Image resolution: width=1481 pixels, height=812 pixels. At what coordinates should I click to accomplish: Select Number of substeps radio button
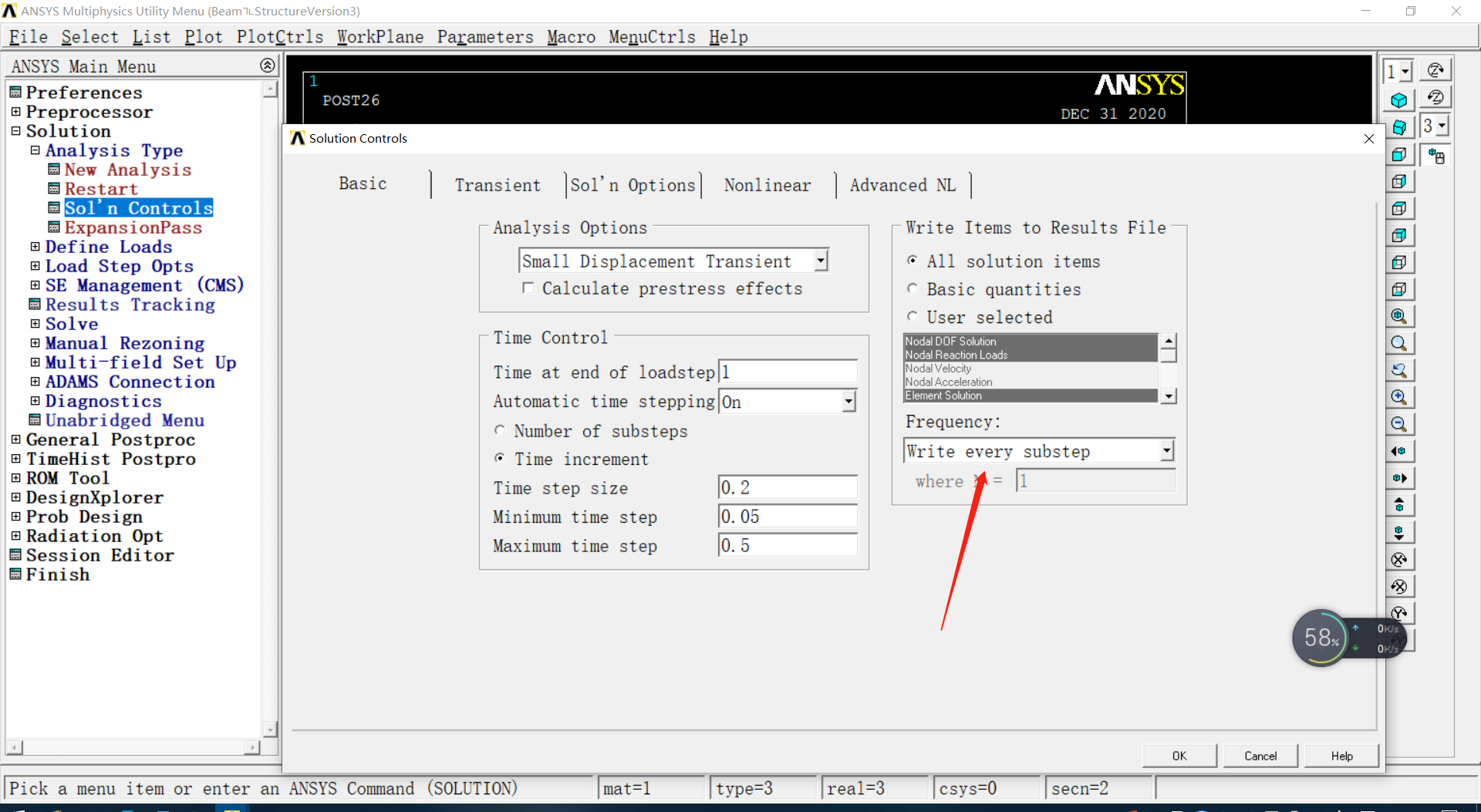(x=500, y=430)
